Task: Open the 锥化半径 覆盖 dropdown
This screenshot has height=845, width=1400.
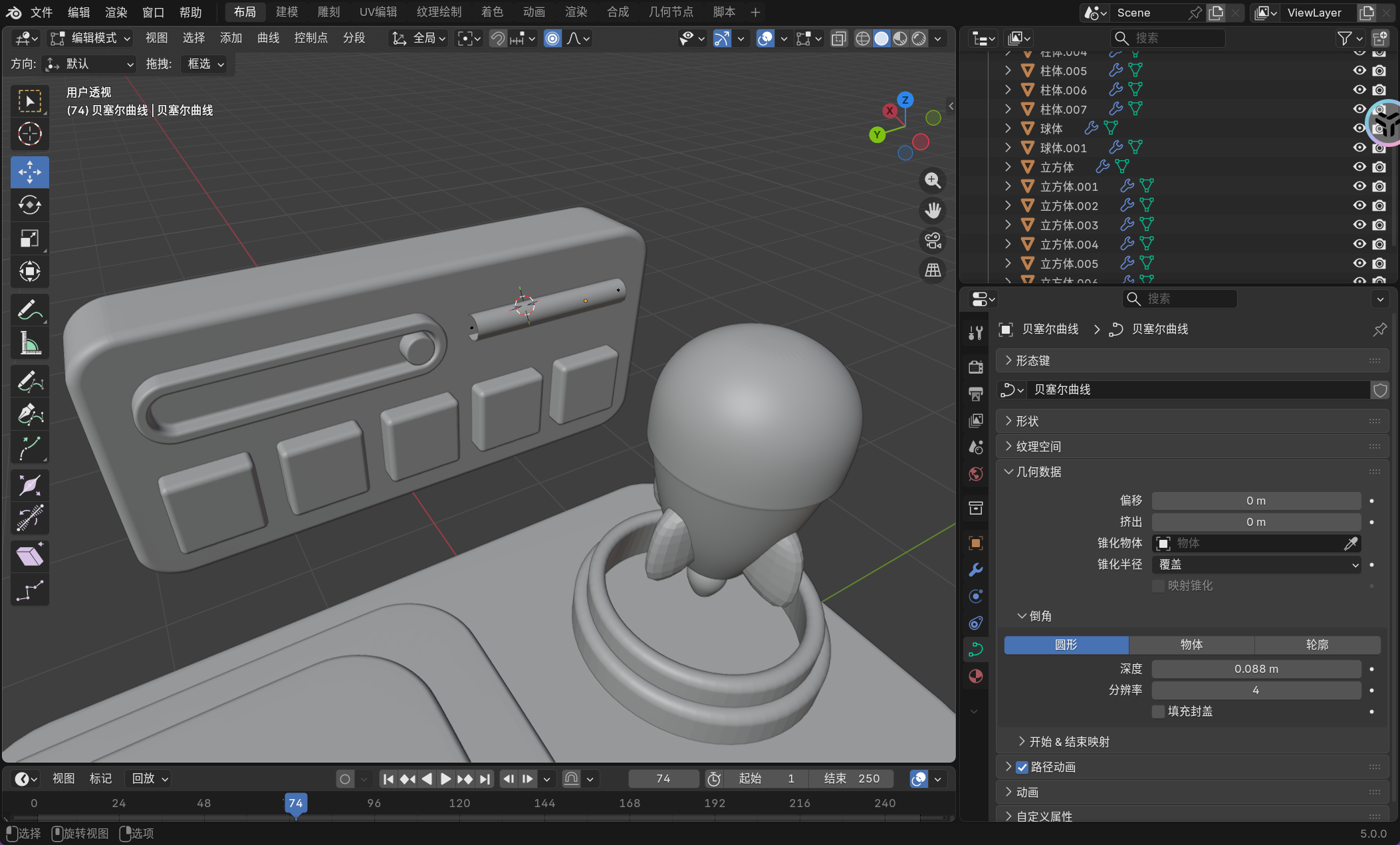Action: (x=1256, y=564)
